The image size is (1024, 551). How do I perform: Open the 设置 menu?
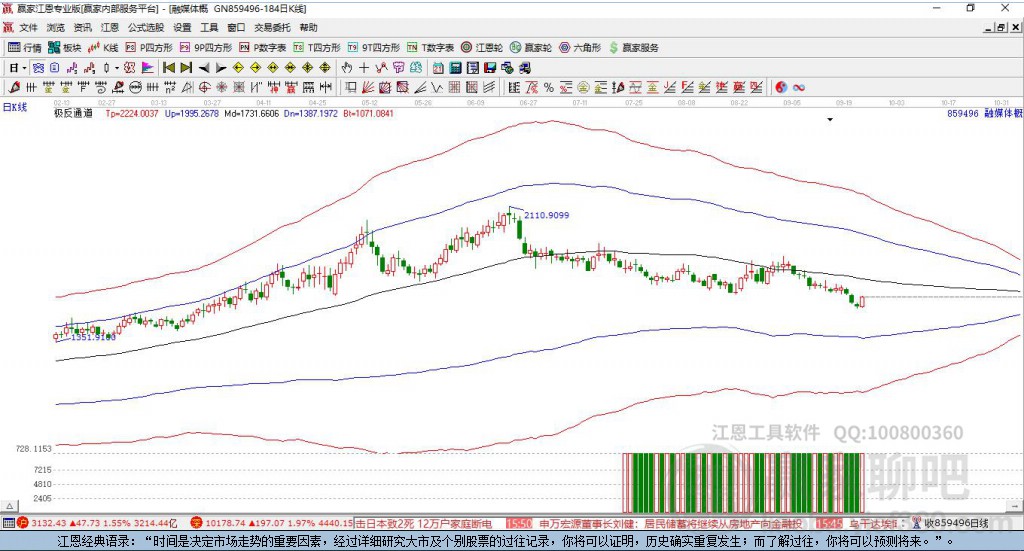point(182,27)
